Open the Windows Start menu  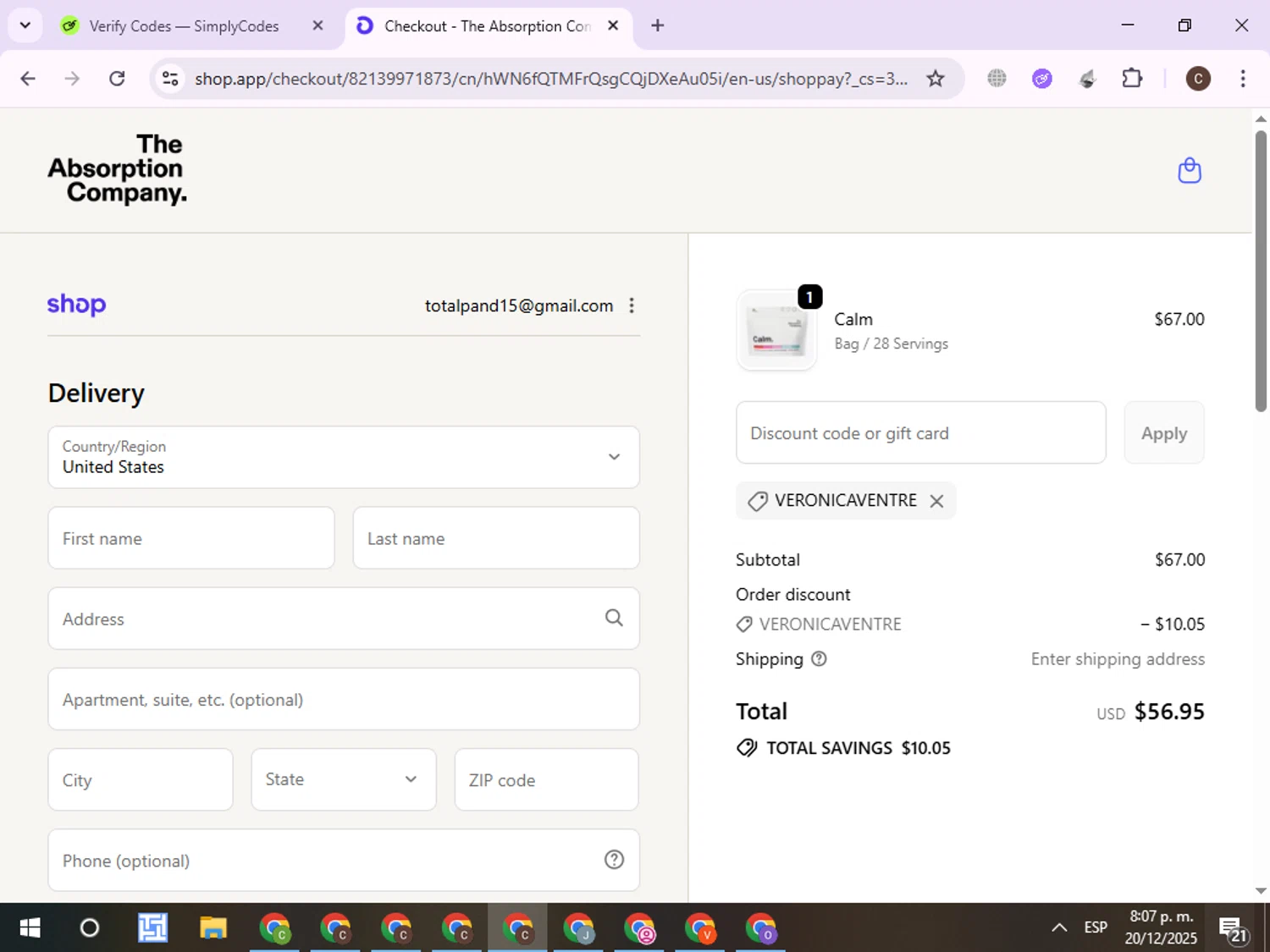30,927
